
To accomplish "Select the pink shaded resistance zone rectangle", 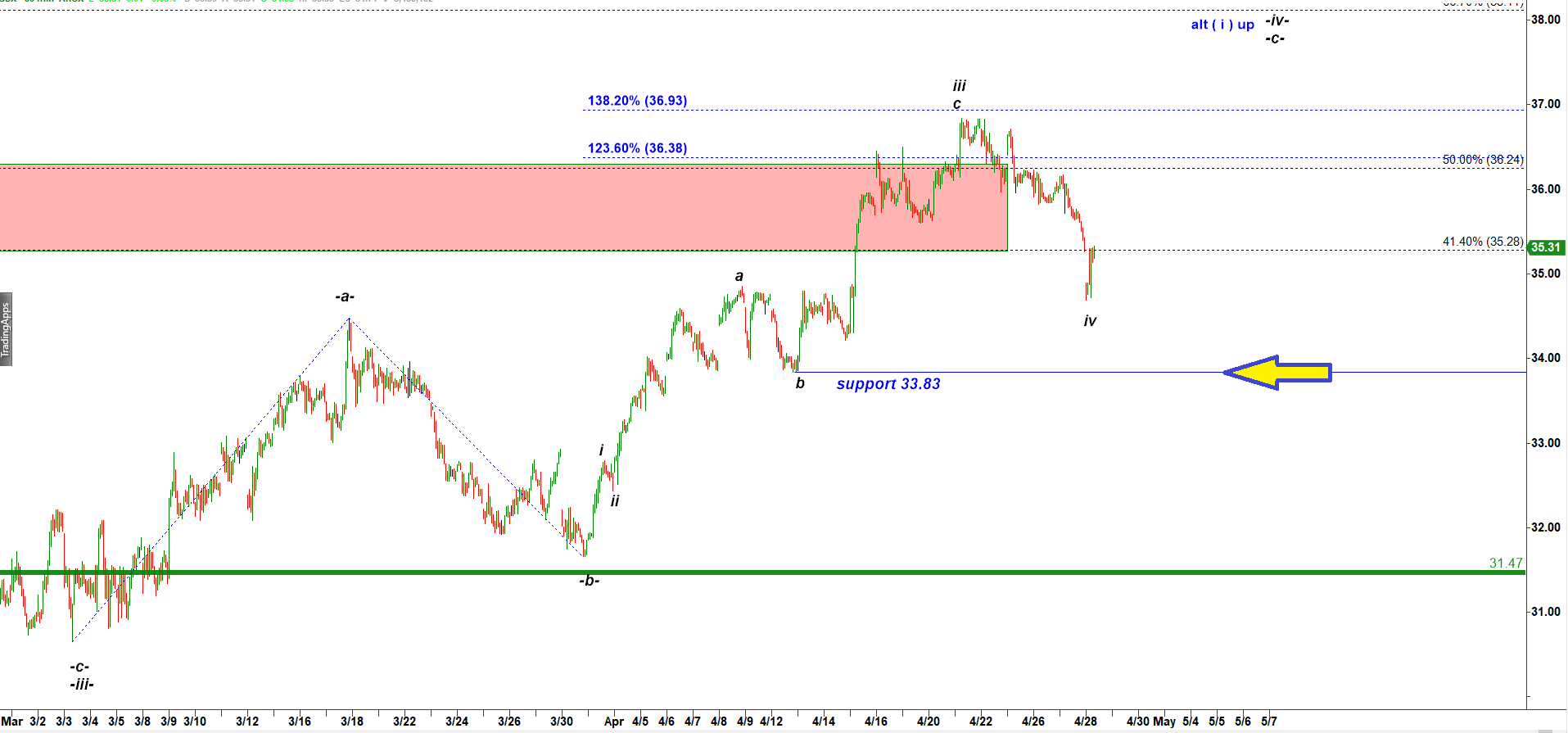I will coord(409,208).
